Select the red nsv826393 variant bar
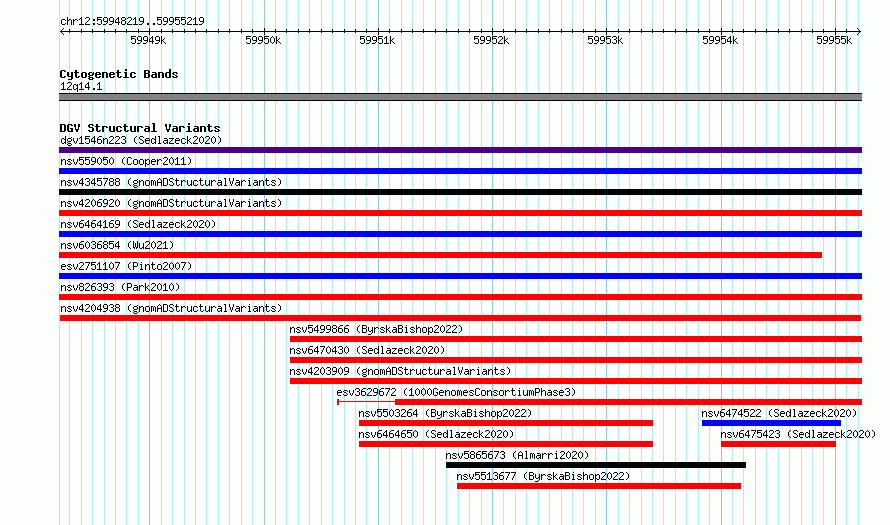 coord(460,297)
